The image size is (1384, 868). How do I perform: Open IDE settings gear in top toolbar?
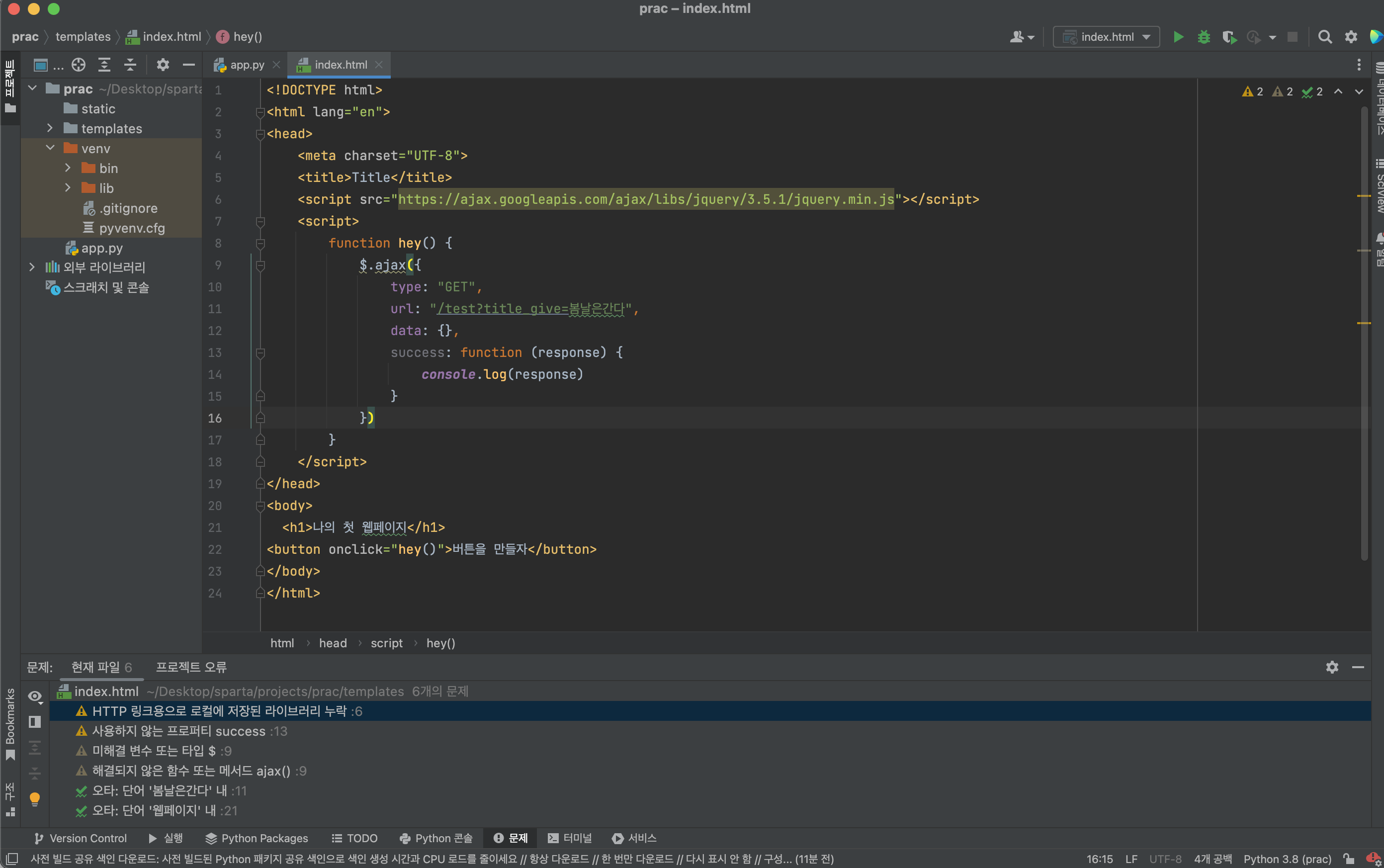pos(1351,37)
